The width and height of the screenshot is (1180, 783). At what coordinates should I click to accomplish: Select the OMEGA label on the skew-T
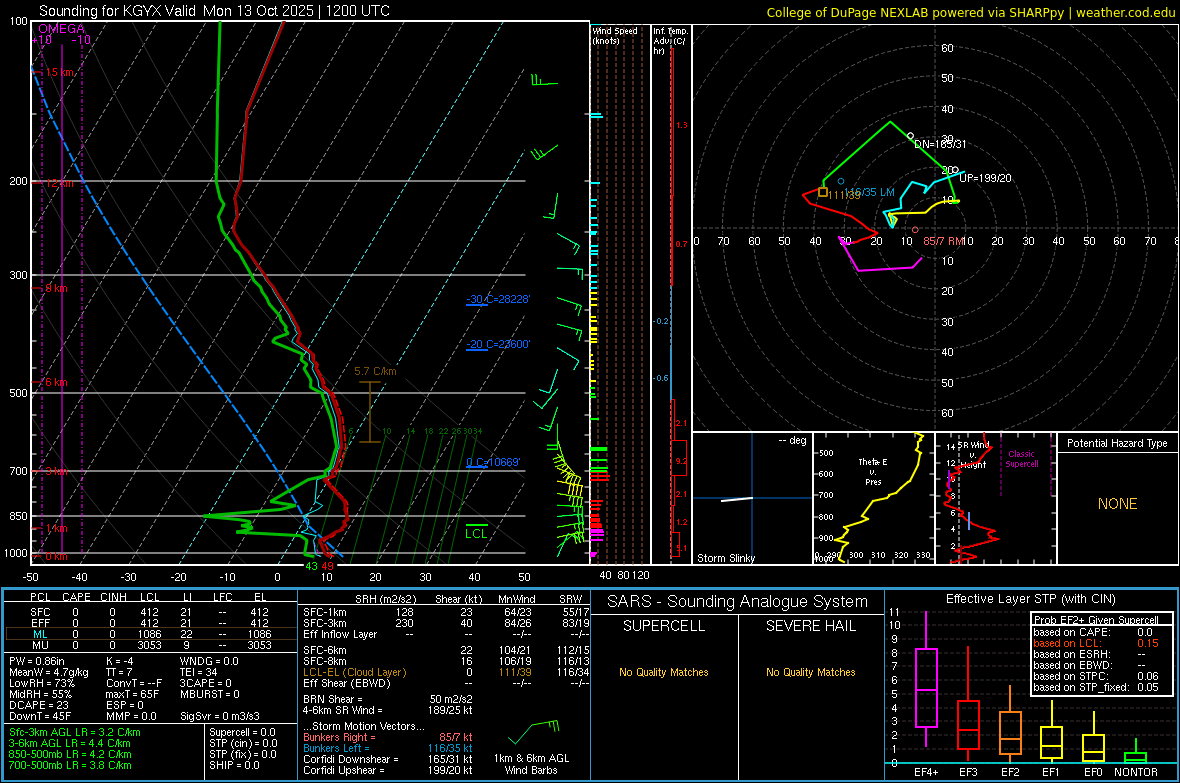(x=62, y=29)
